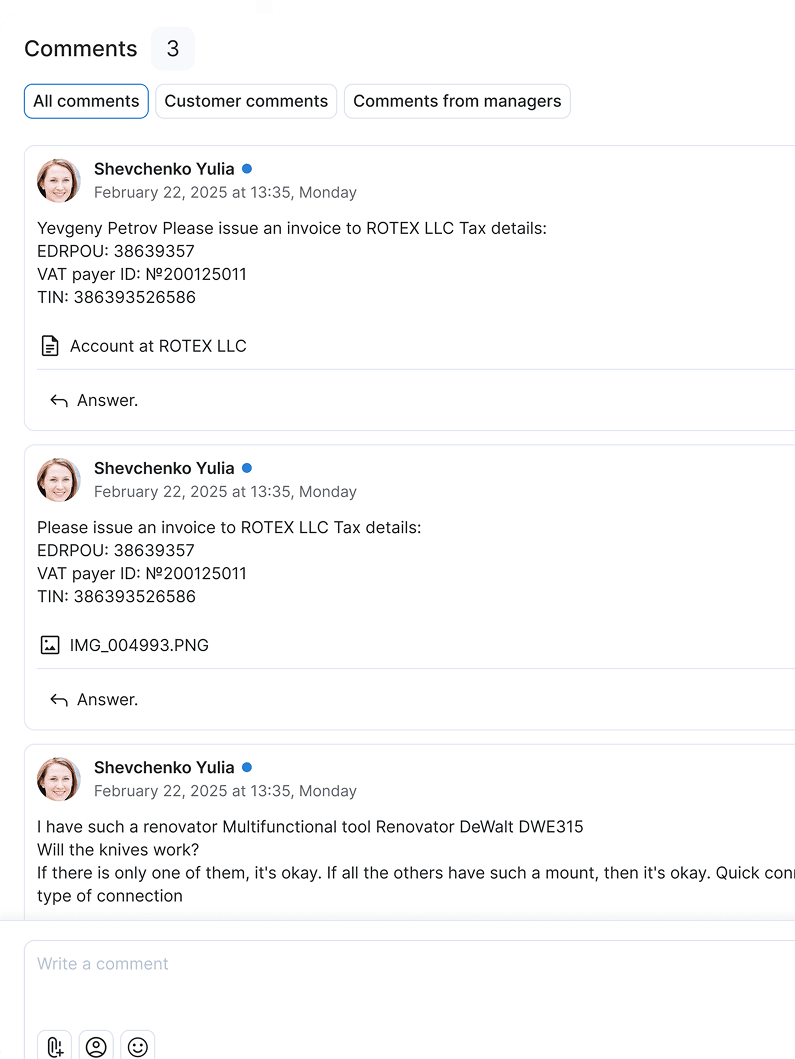The height and width of the screenshot is (1059, 795).
Task: Select the All comments tab
Action: tap(86, 101)
